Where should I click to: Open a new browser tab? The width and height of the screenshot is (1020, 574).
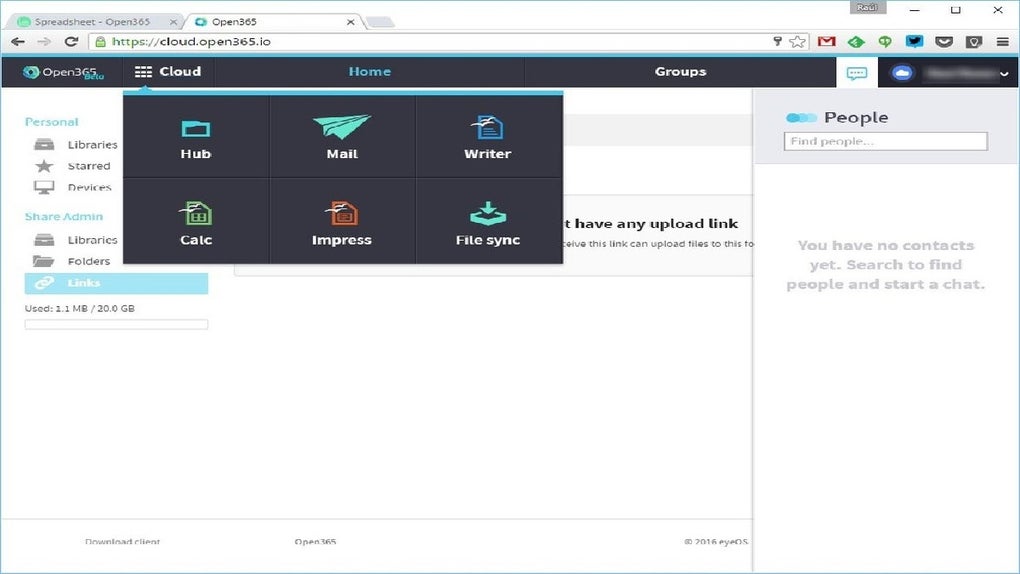pos(381,23)
